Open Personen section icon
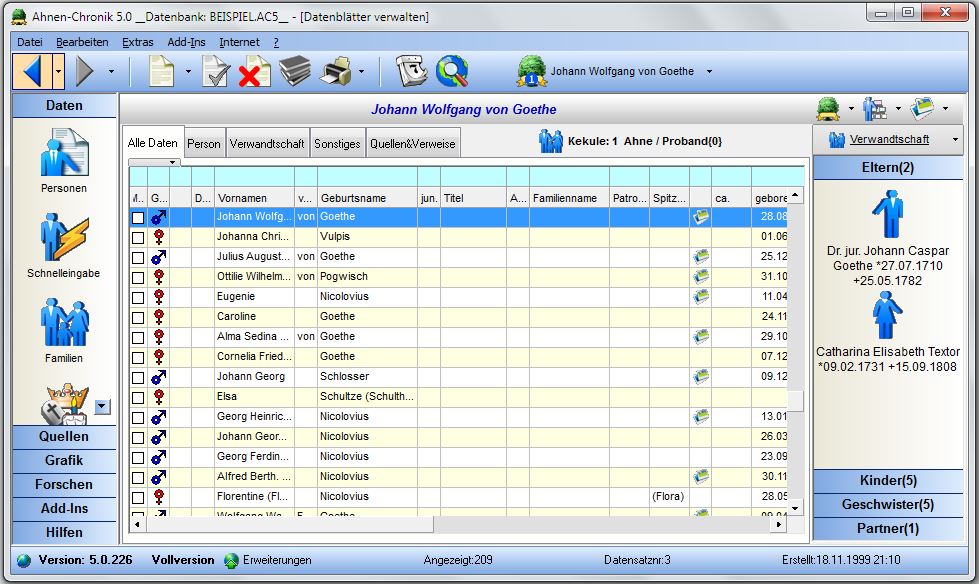 (x=64, y=152)
